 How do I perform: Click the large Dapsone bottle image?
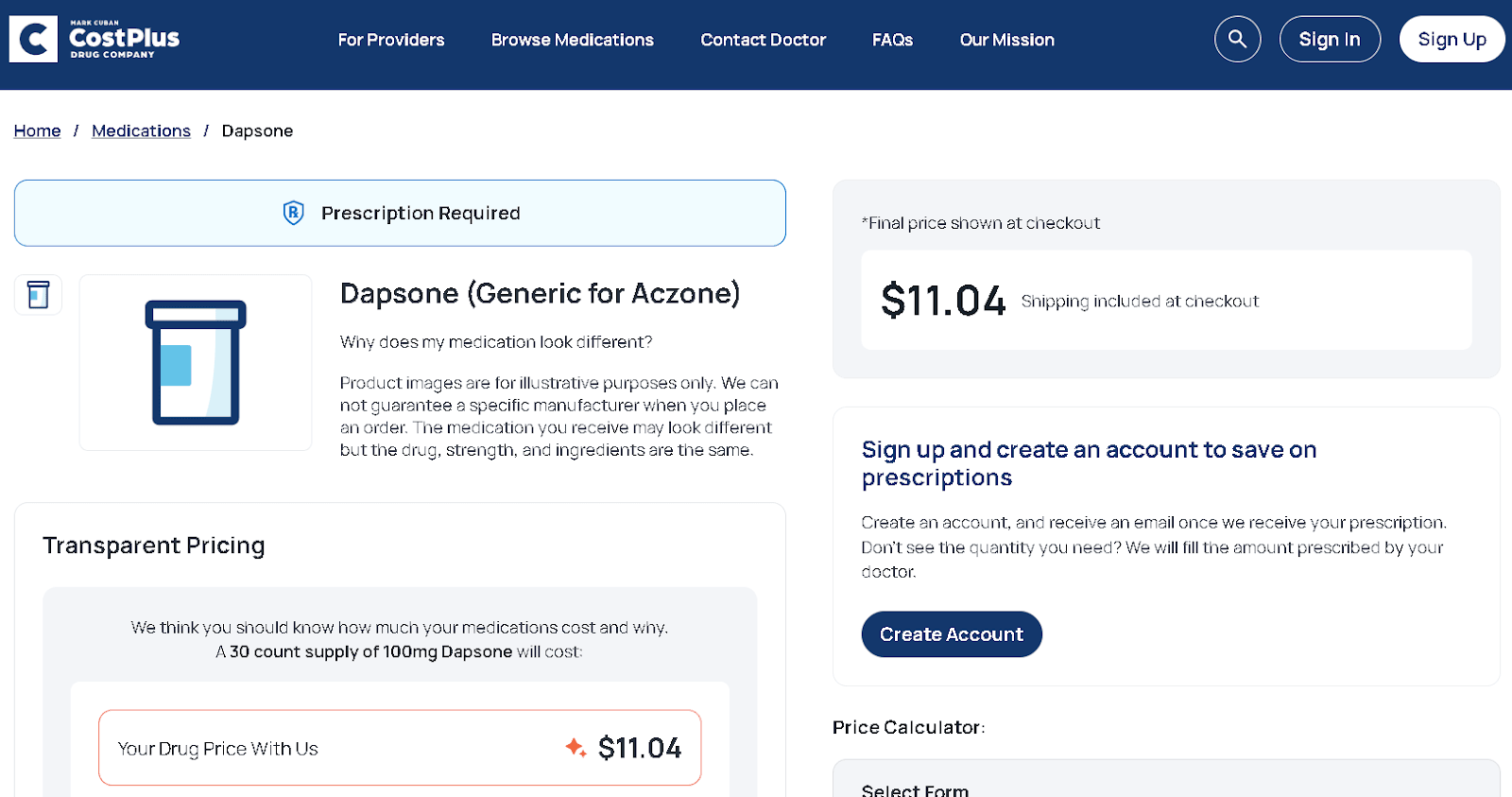coord(196,362)
